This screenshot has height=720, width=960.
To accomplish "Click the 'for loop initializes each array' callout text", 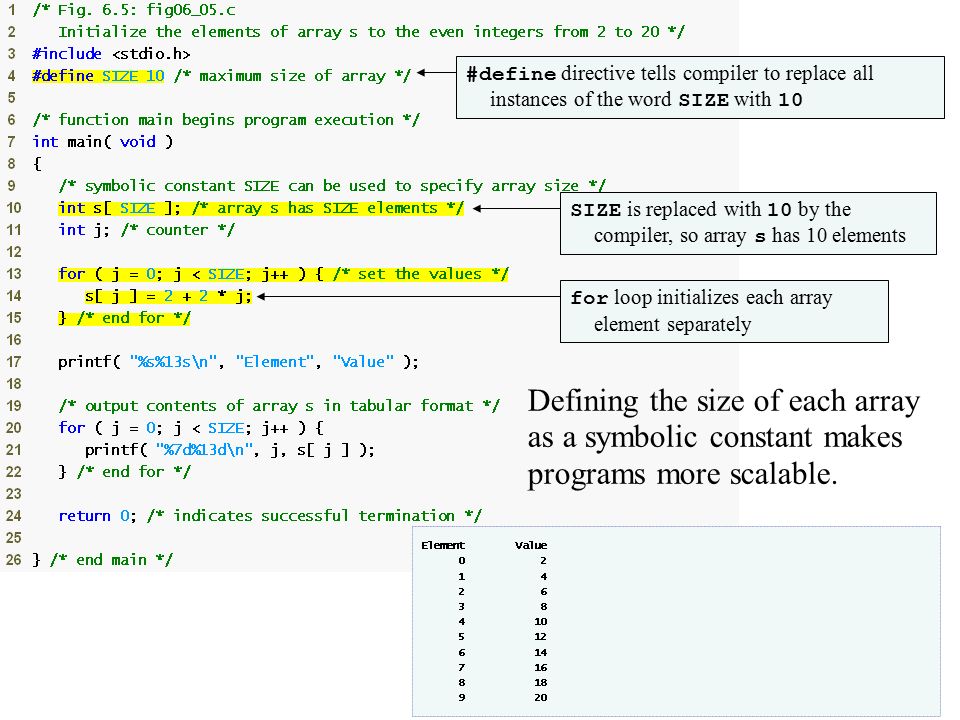I will click(701, 311).
